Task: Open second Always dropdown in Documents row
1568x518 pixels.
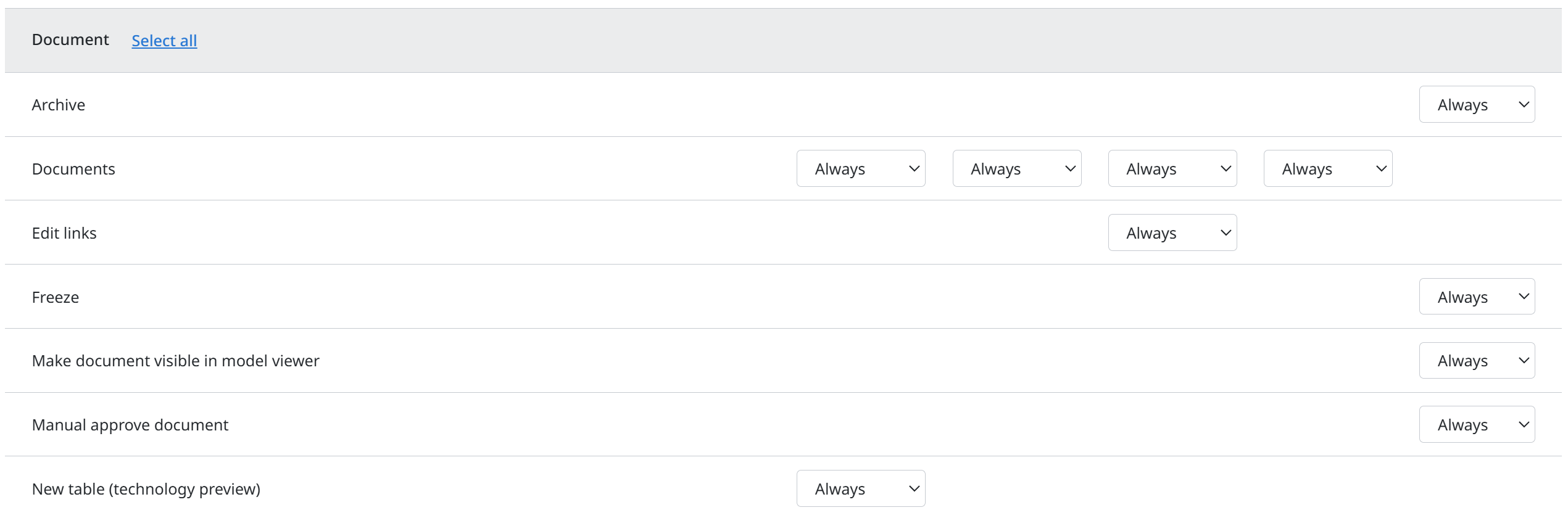Action: click(1016, 168)
